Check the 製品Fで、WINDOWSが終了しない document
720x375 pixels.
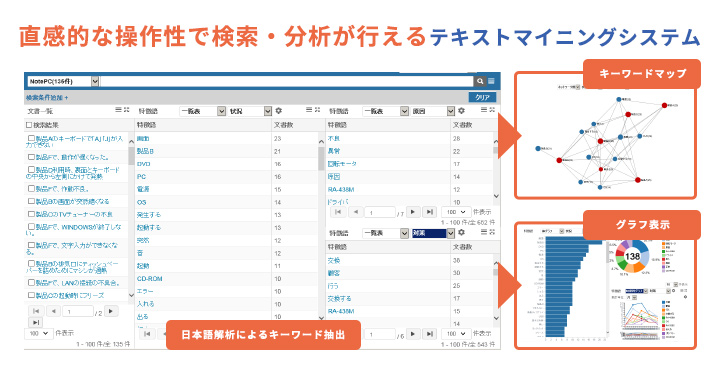pos(31,226)
